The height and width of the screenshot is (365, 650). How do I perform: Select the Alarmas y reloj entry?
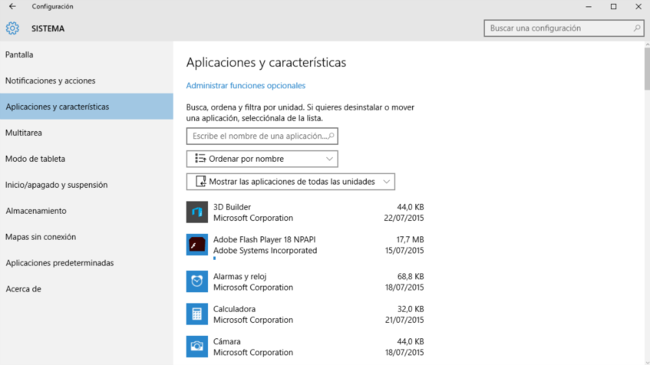pos(240,276)
